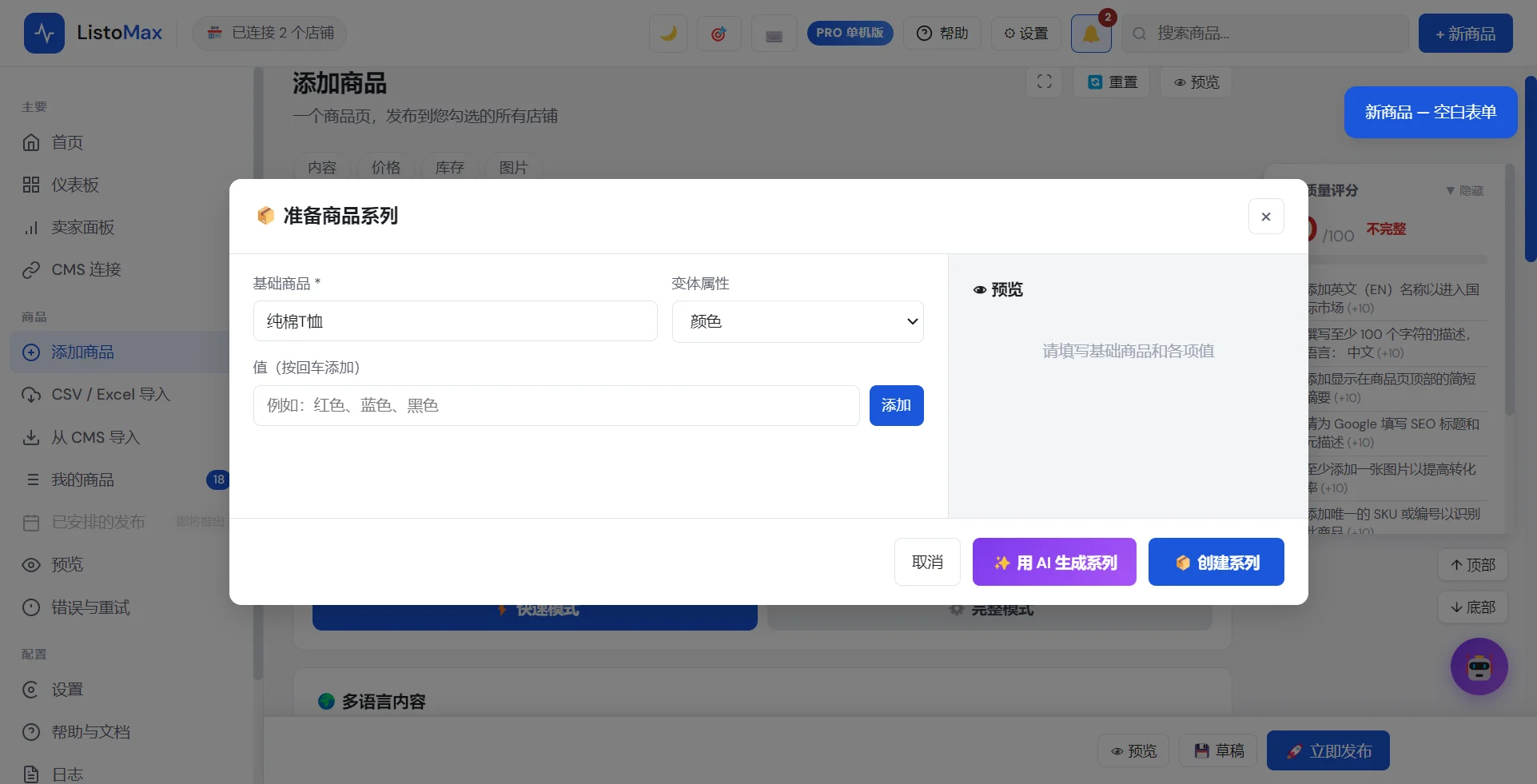This screenshot has width=1537, height=784.
Task: Click the keyboard shortcuts icon
Action: click(x=774, y=34)
